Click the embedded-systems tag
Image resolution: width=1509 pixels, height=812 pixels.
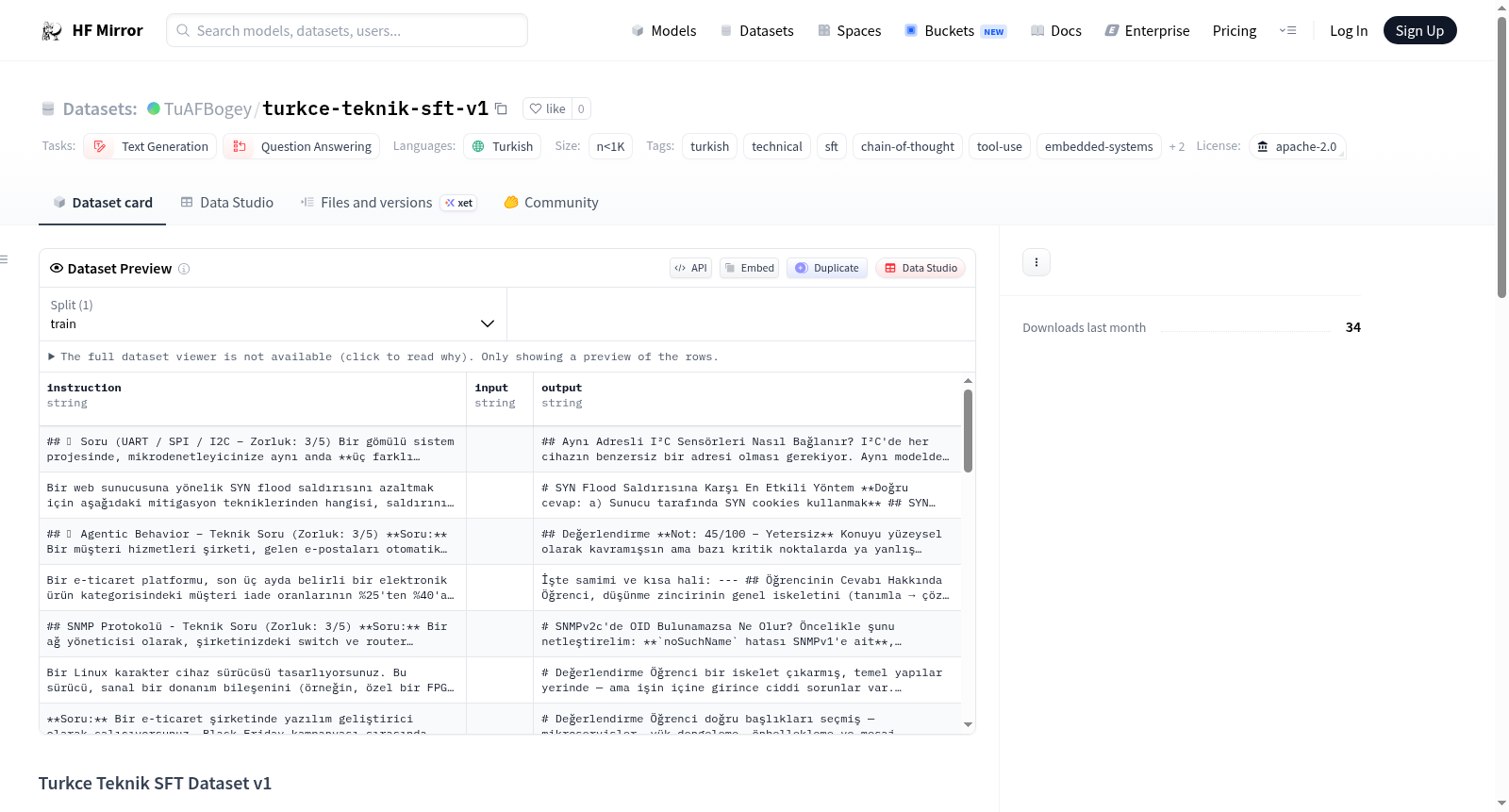pyautogui.click(x=1099, y=146)
